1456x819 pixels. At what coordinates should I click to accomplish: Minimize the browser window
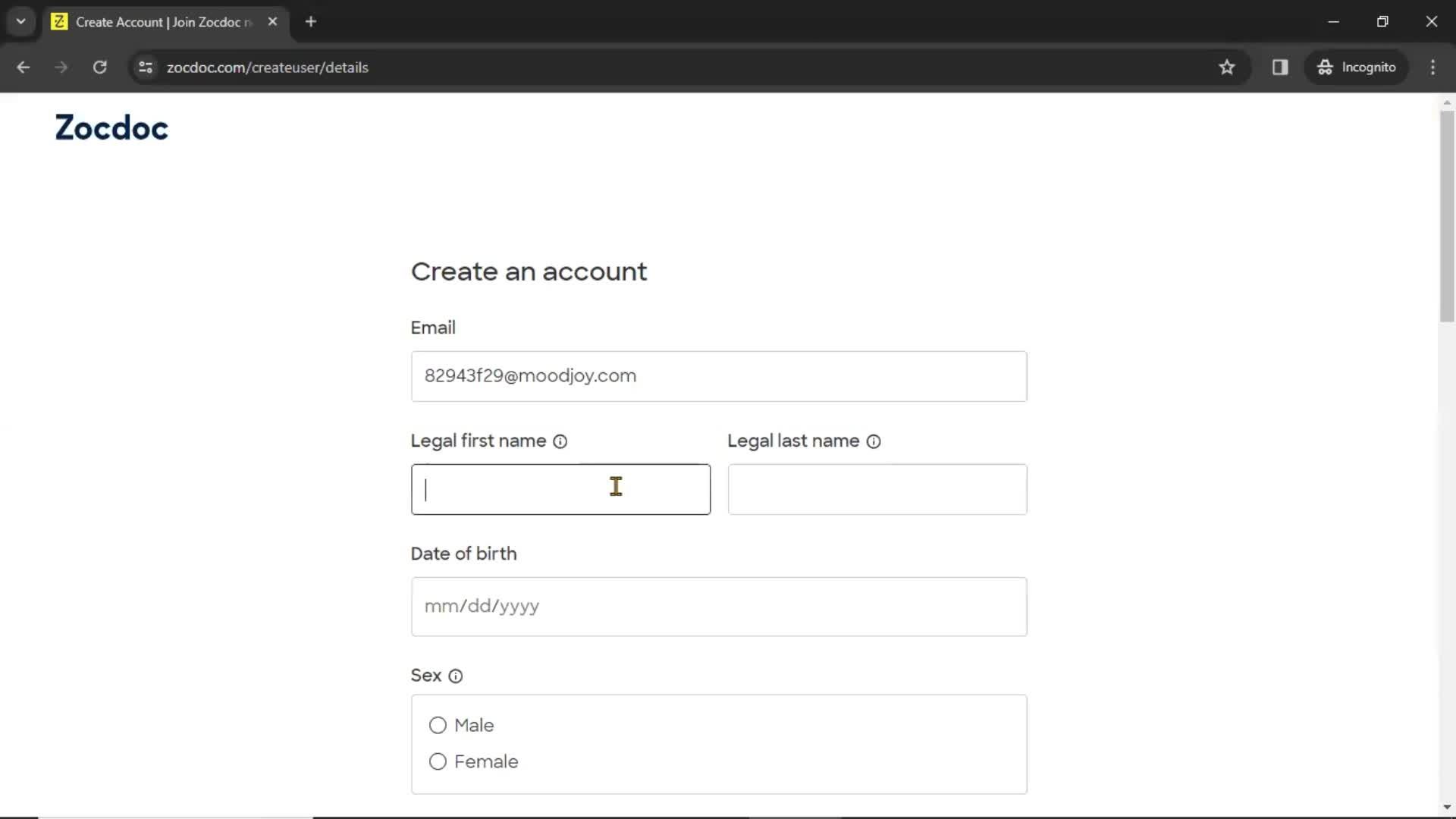coord(1334,21)
